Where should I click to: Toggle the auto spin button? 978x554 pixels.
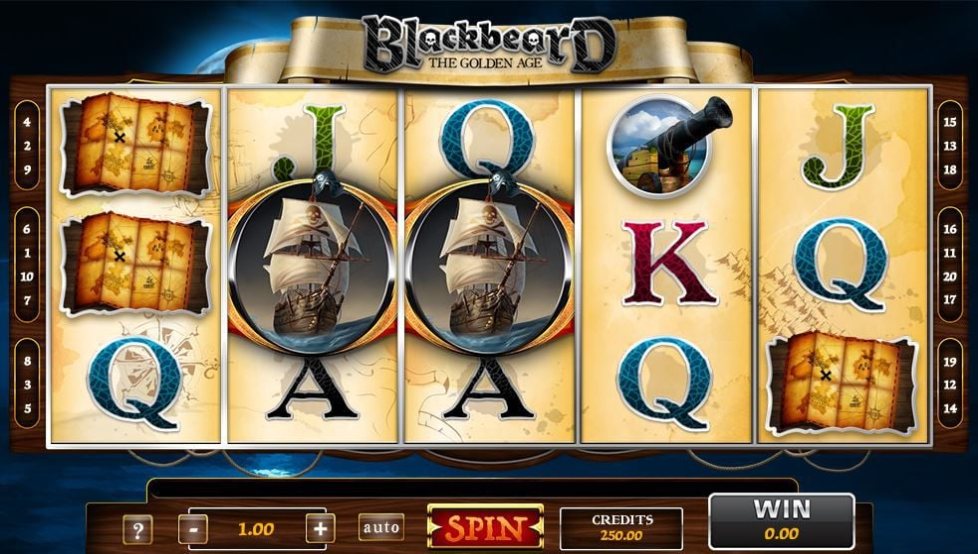pyautogui.click(x=381, y=528)
